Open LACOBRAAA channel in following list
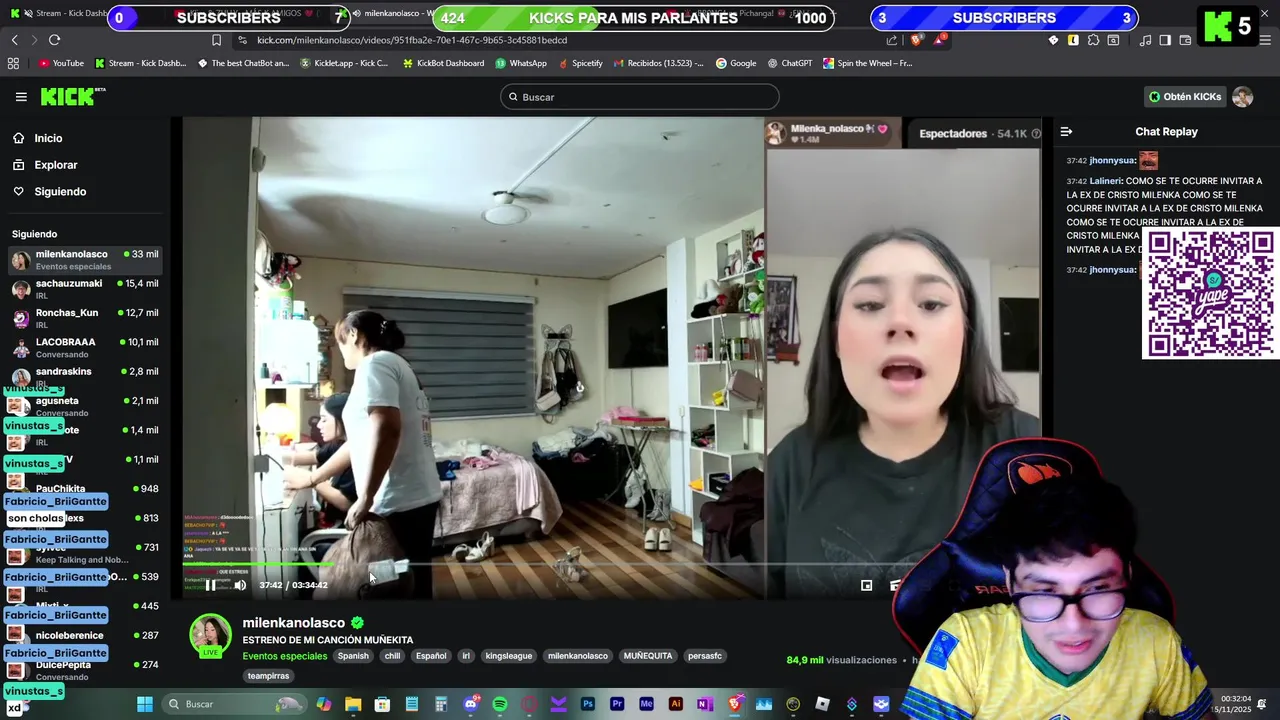Image resolution: width=1280 pixels, height=720 pixels. [x=85, y=347]
